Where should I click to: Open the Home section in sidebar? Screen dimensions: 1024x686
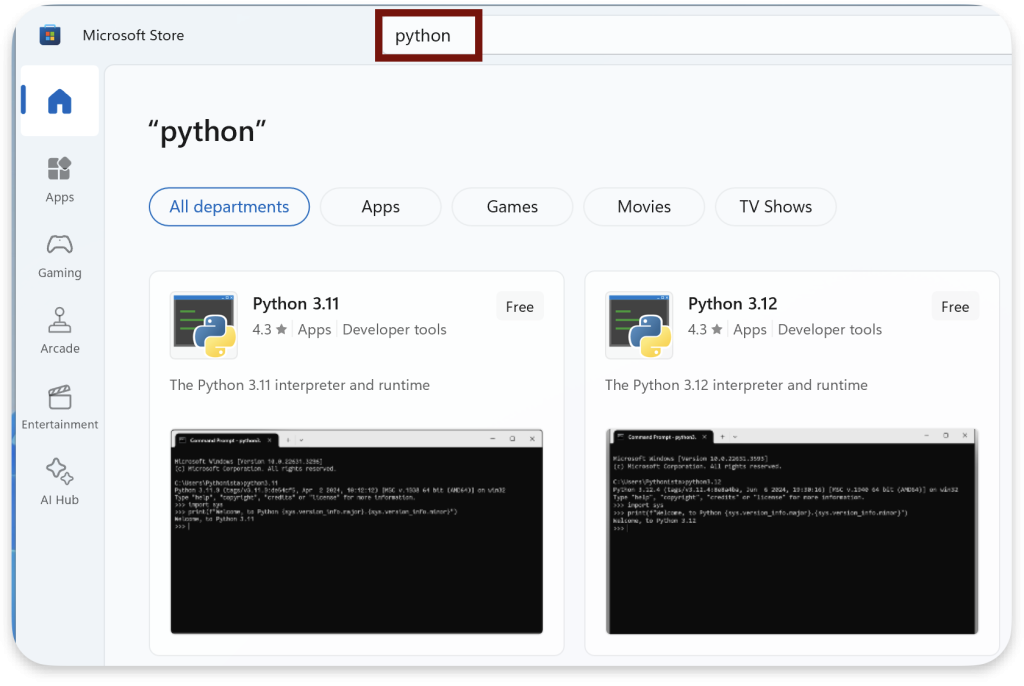coord(59,101)
